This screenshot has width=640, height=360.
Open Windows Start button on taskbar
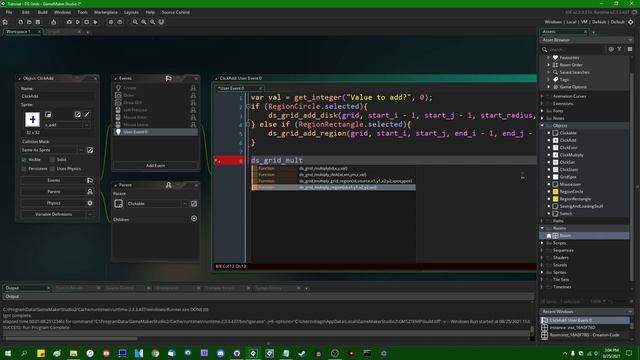pyautogui.click(x=8, y=353)
